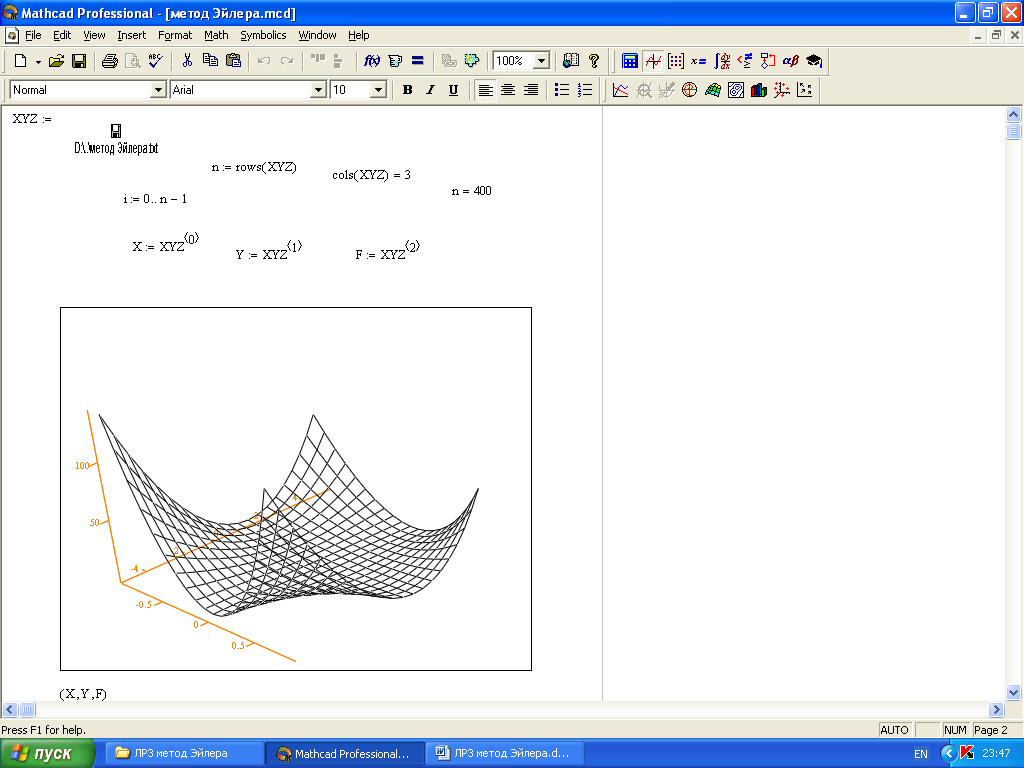1024x768 pixels.
Task: Open the Symbolics menu
Action: tap(263, 35)
